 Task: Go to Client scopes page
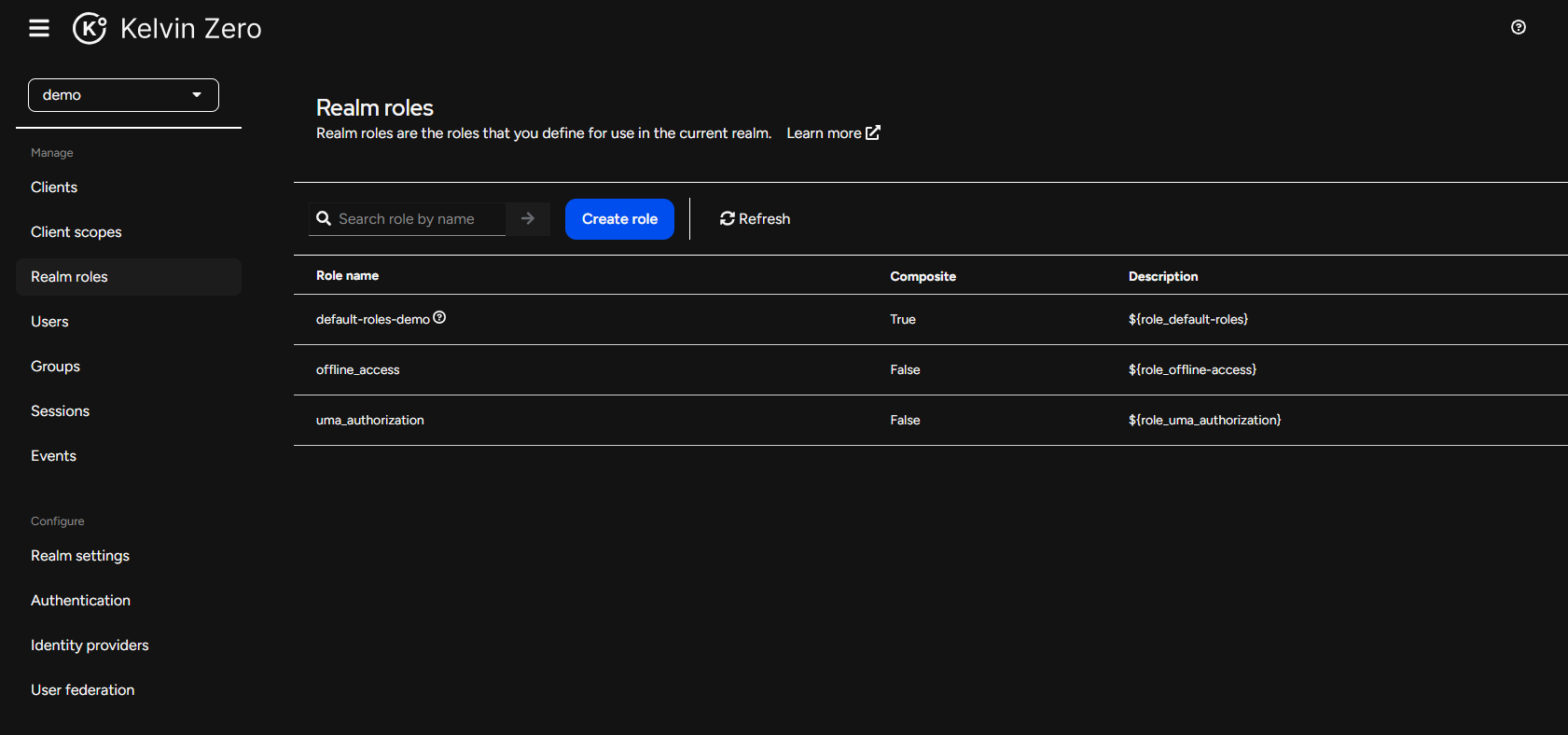(x=76, y=232)
